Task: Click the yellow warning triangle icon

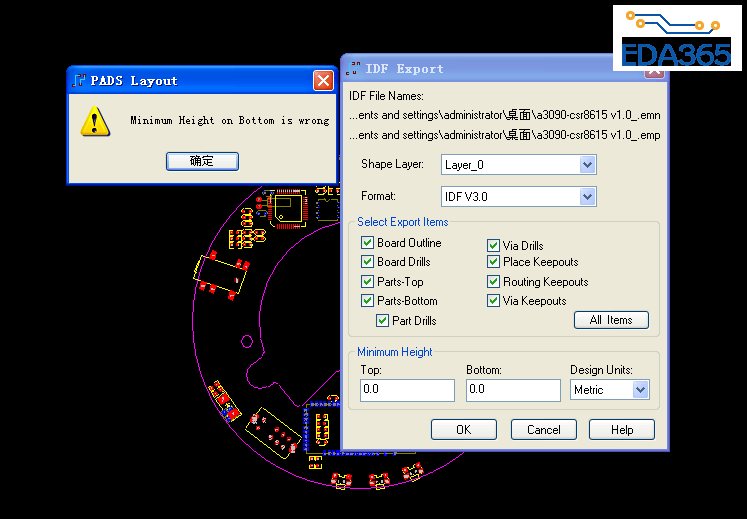Action: pyautogui.click(x=95, y=121)
